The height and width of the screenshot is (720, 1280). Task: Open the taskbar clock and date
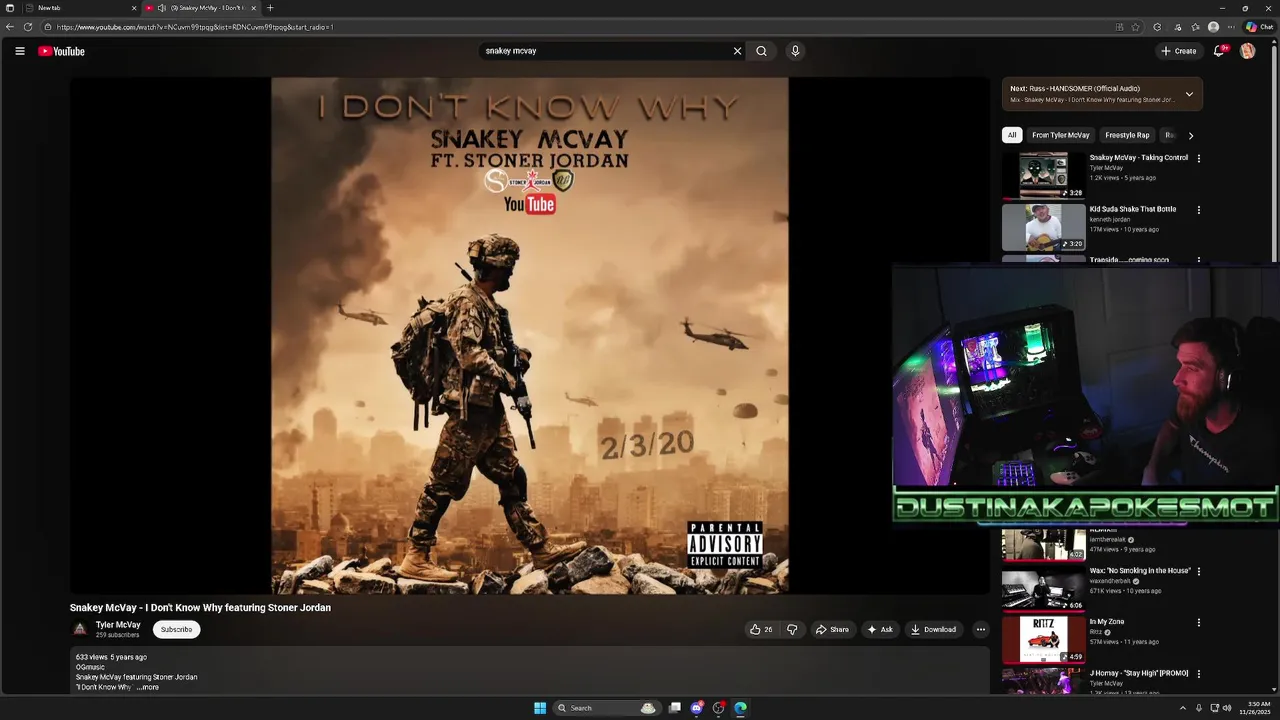1254,708
